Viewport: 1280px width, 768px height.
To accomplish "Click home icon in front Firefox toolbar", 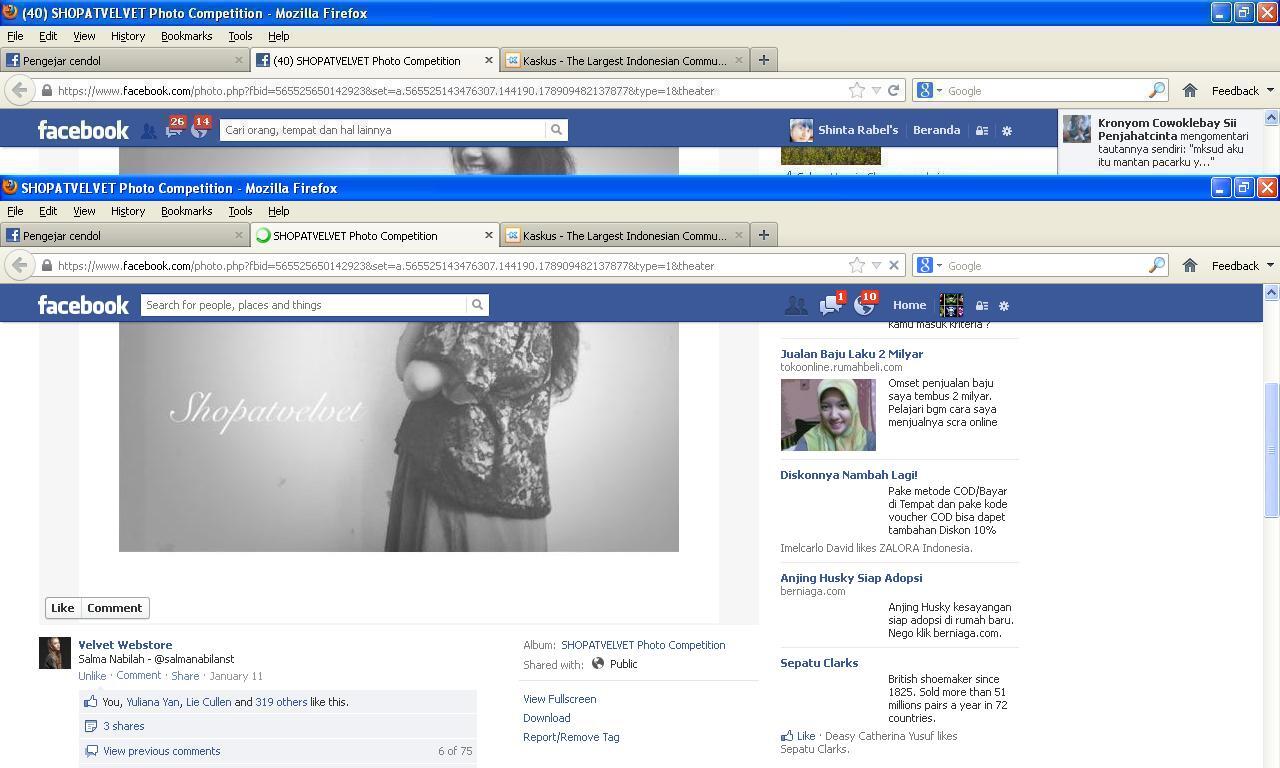I will coord(1190,266).
